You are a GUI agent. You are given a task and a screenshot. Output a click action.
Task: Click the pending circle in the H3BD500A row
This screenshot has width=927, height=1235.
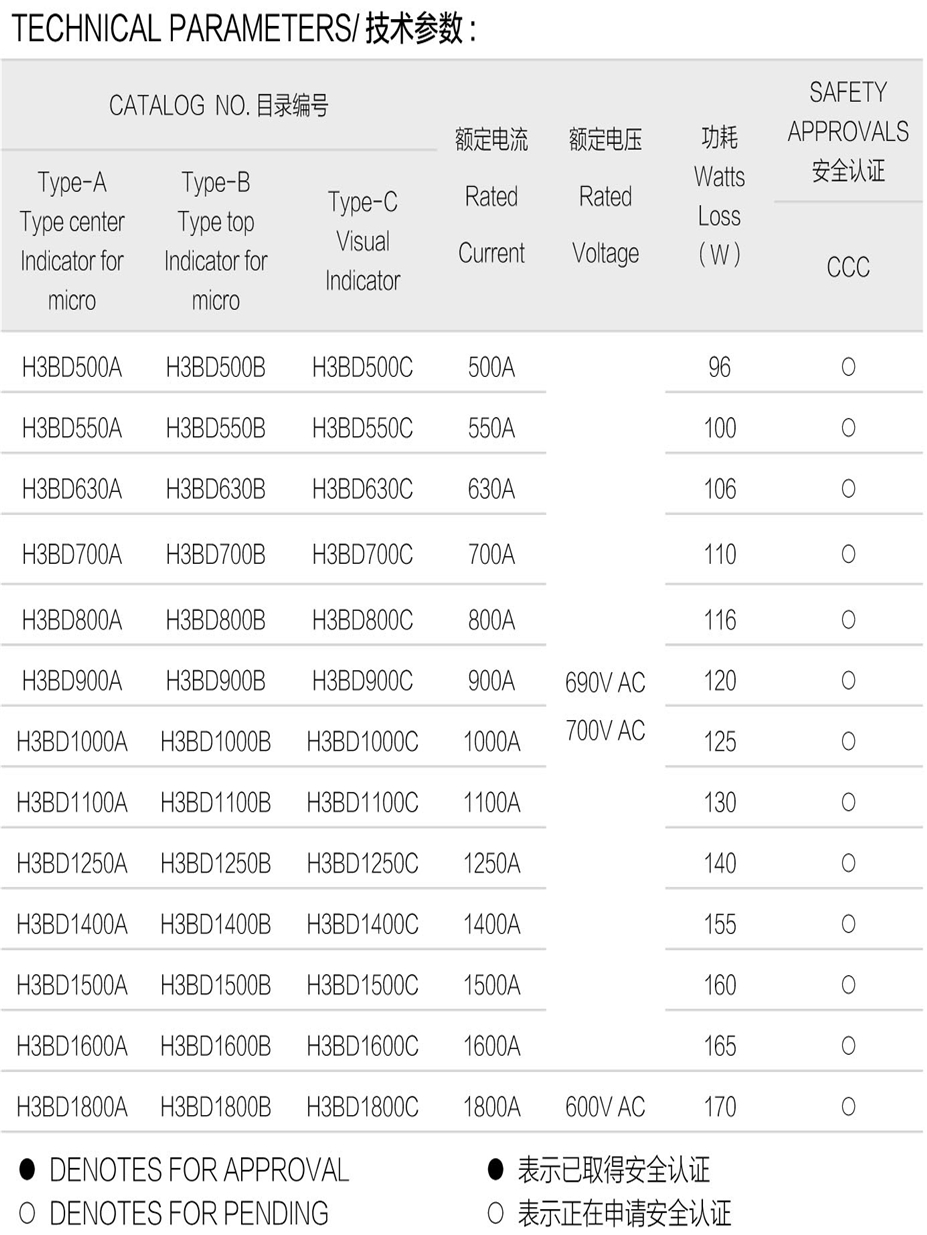click(x=848, y=367)
